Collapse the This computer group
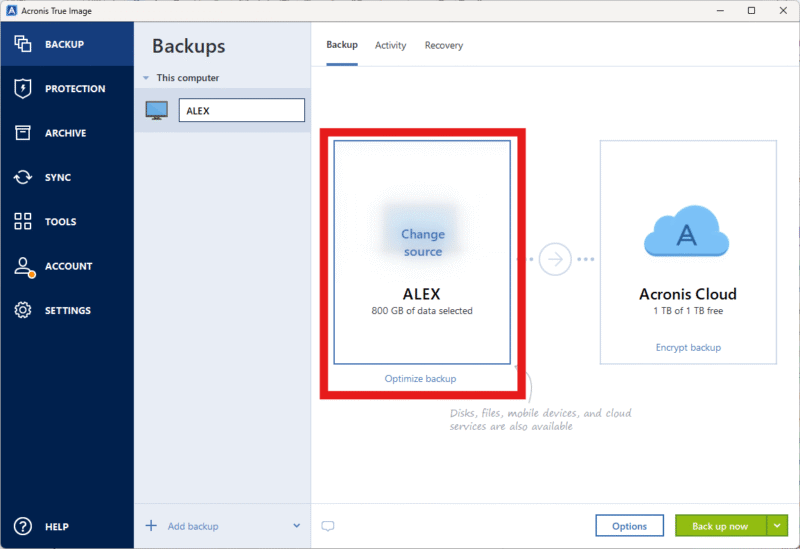800x549 pixels. coord(146,78)
